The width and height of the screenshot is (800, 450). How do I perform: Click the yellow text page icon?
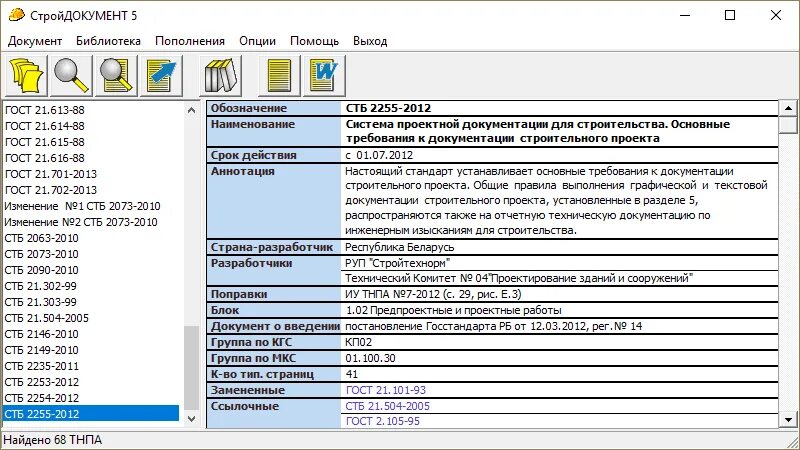(279, 76)
